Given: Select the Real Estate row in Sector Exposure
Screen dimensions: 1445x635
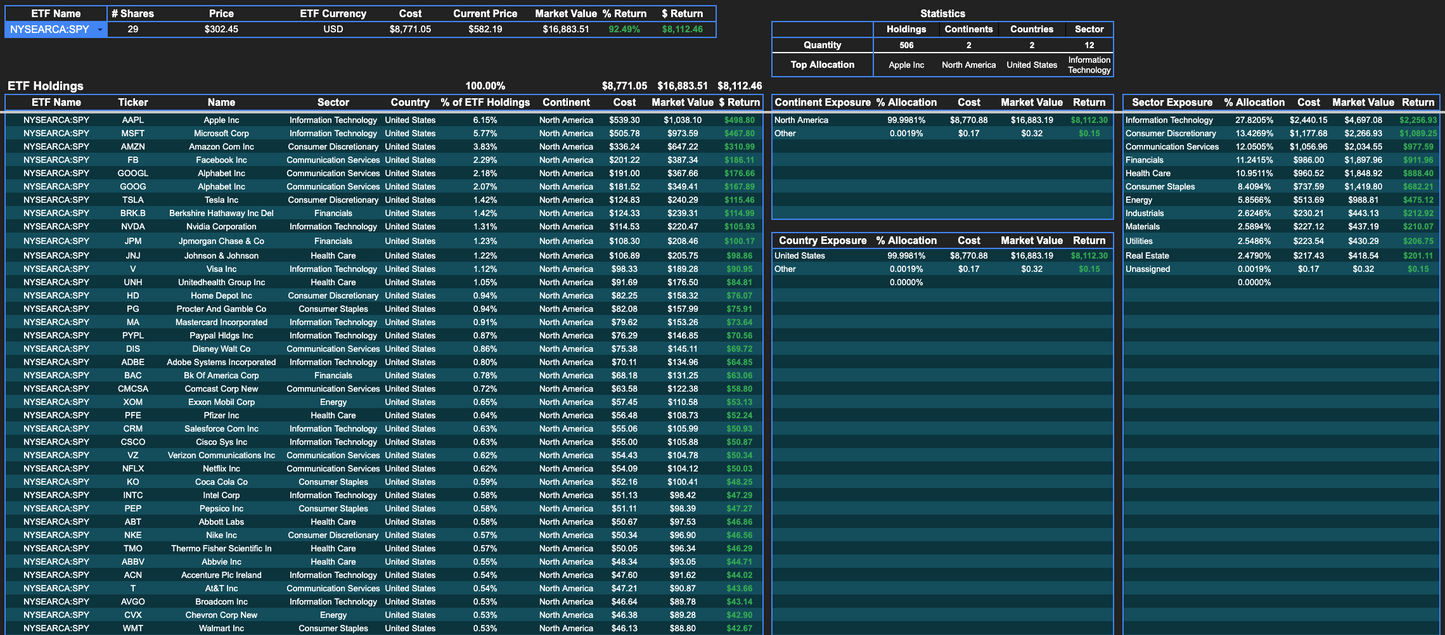Looking at the screenshot, I should [1282, 256].
